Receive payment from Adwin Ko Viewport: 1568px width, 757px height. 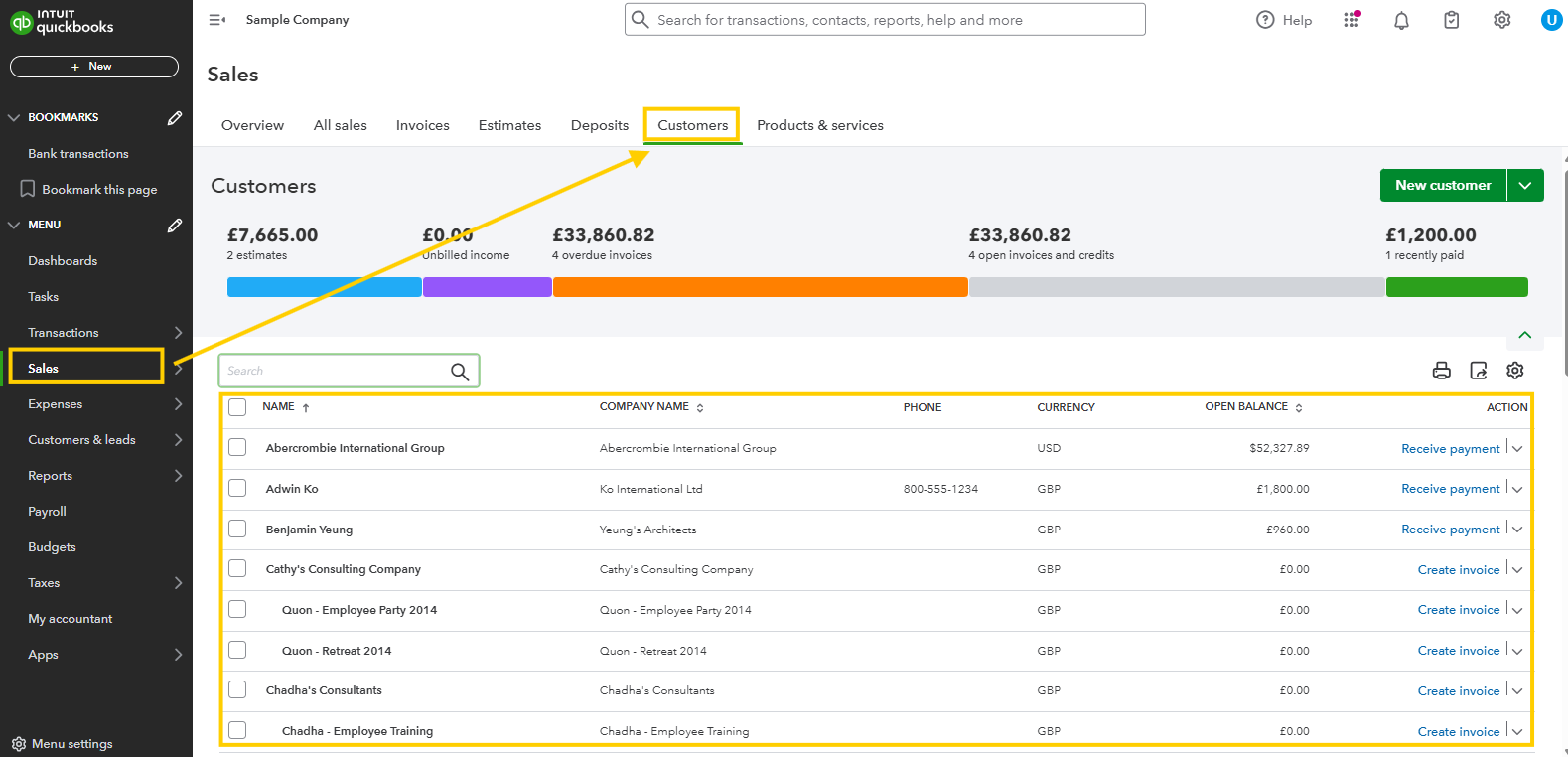coord(1451,489)
